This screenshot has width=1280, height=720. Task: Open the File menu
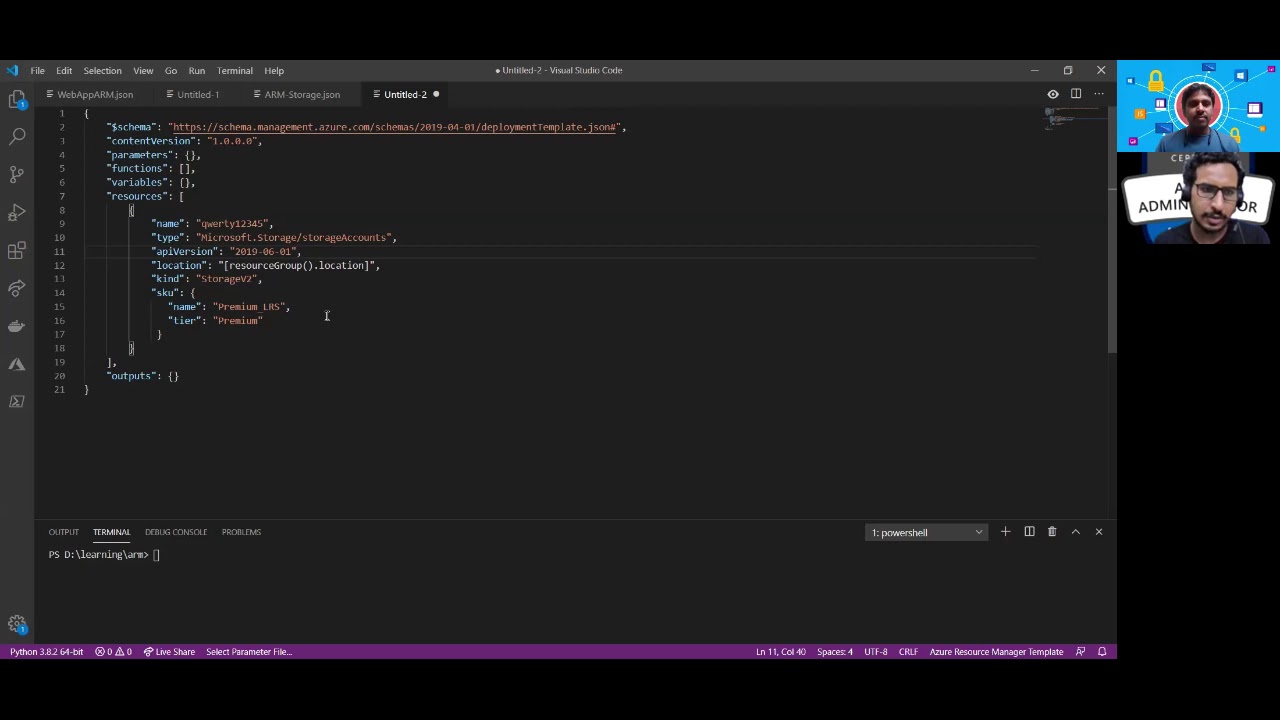click(37, 70)
